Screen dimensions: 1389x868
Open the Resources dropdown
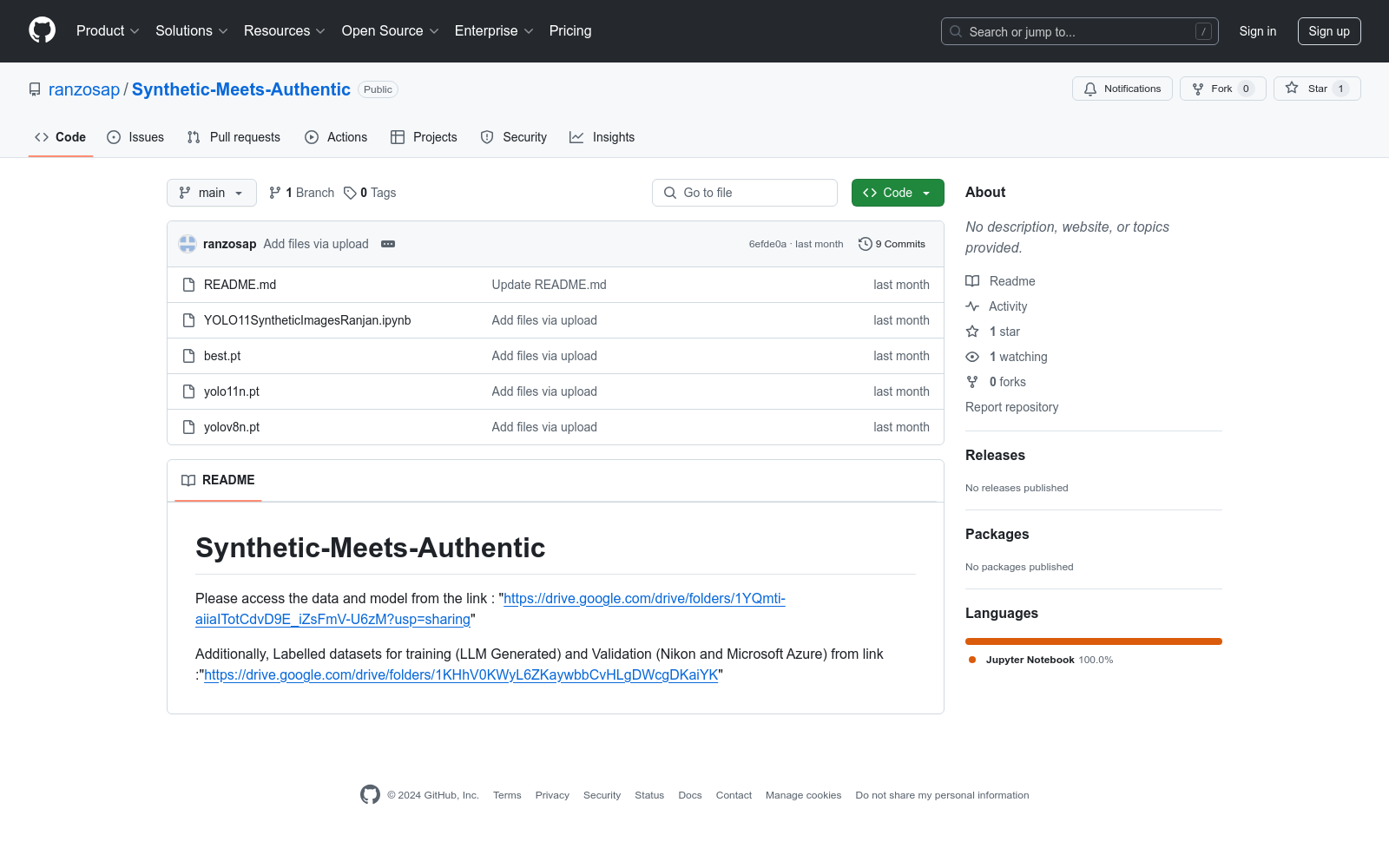(285, 31)
